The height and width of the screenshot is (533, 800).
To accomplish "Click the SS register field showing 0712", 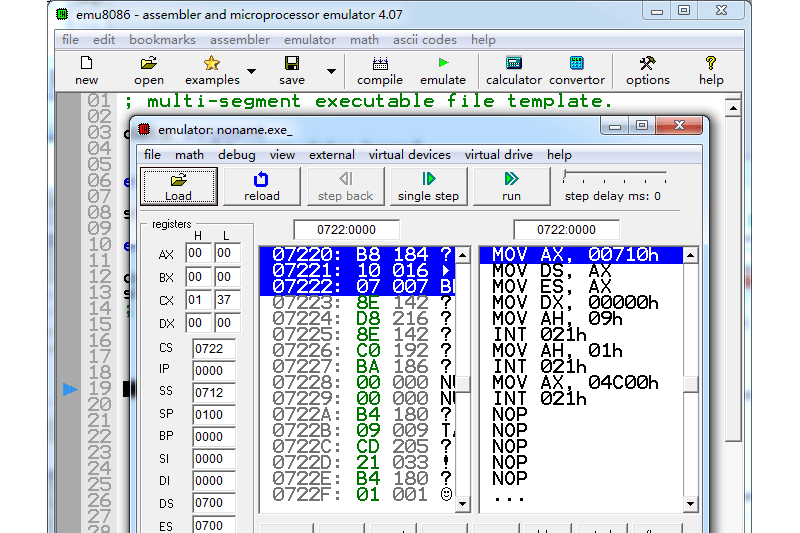I will click(214, 392).
